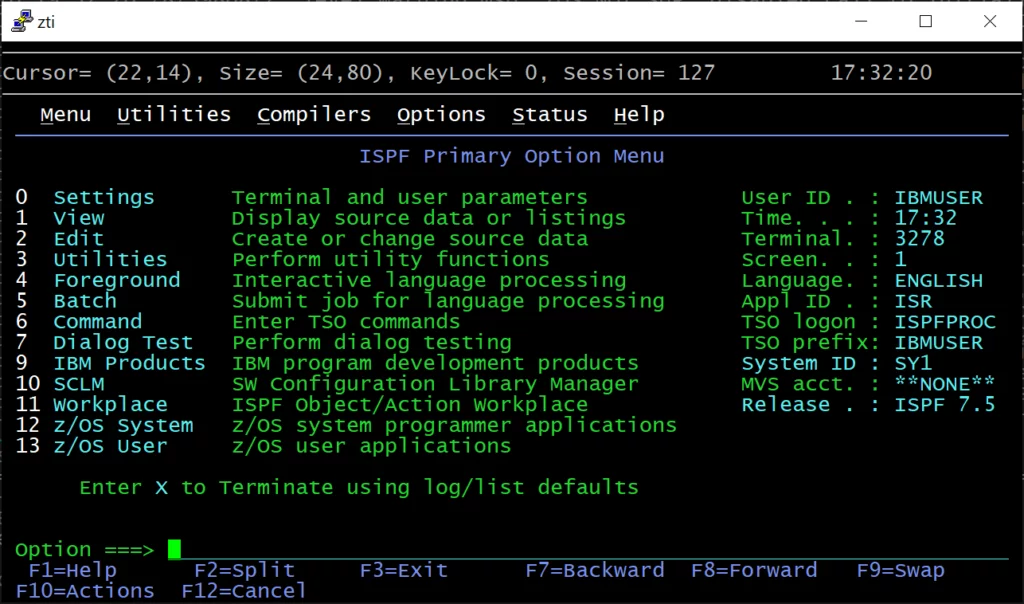Click F3=Exit to leave the menu
This screenshot has width=1024, height=604.
(x=403, y=570)
